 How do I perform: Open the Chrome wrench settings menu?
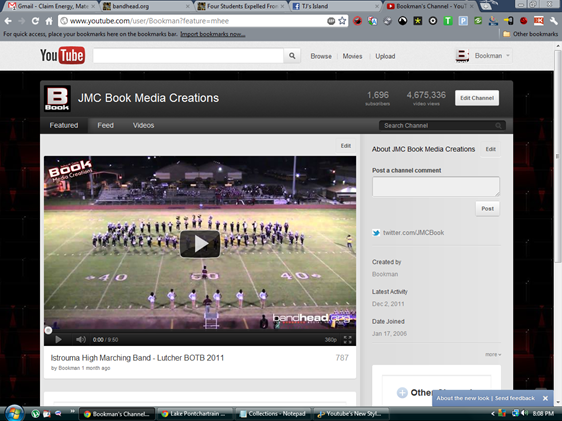[x=553, y=21]
